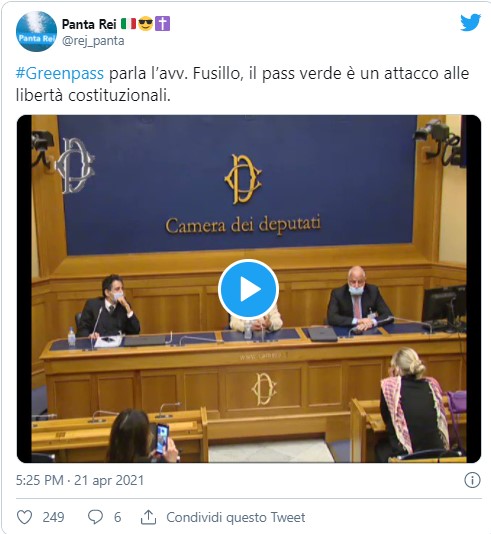Click the 21 apr 2021 date
The height and width of the screenshot is (534, 491).
pos(109,481)
